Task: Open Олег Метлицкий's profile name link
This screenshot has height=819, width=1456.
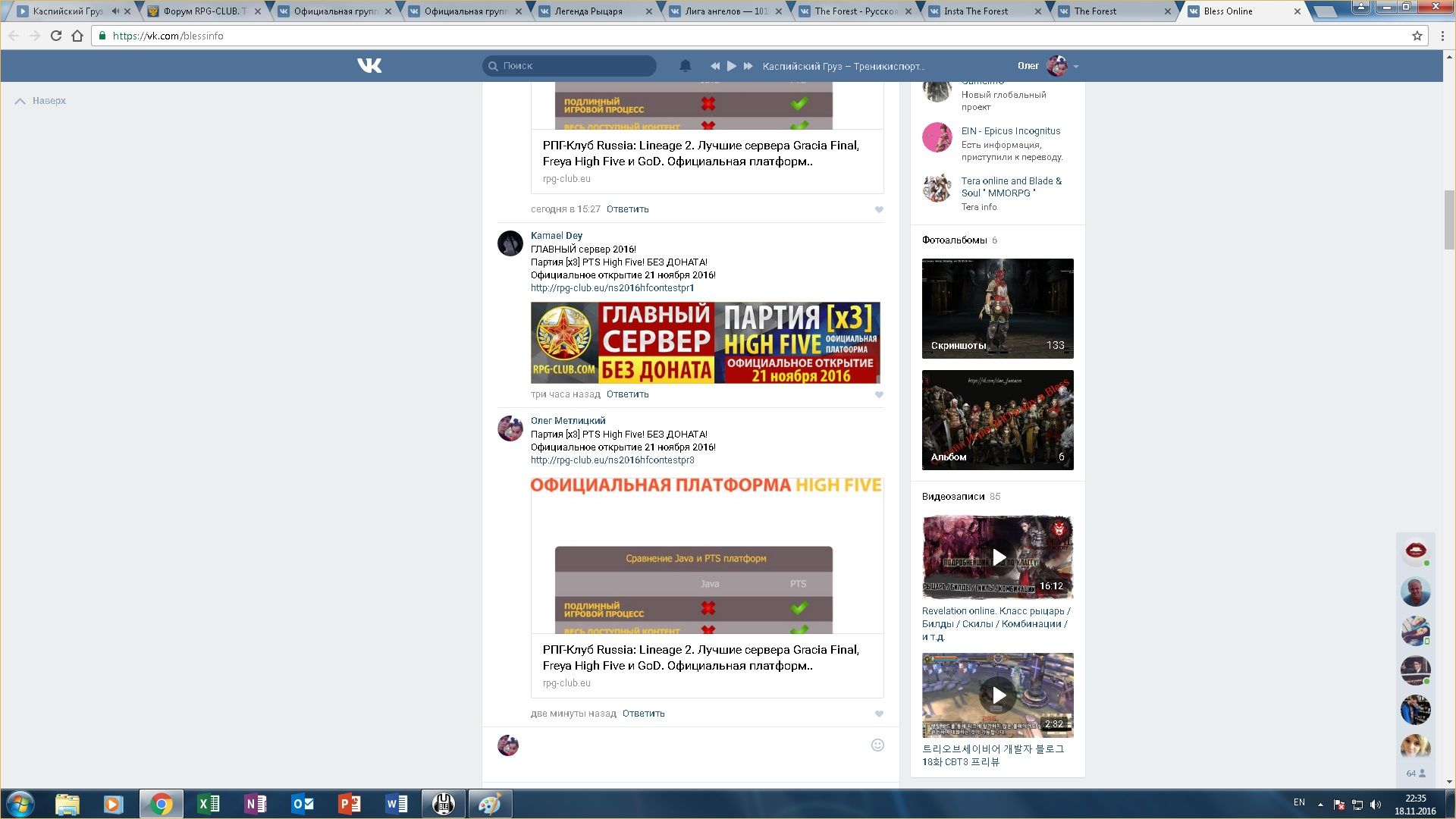Action: click(568, 421)
